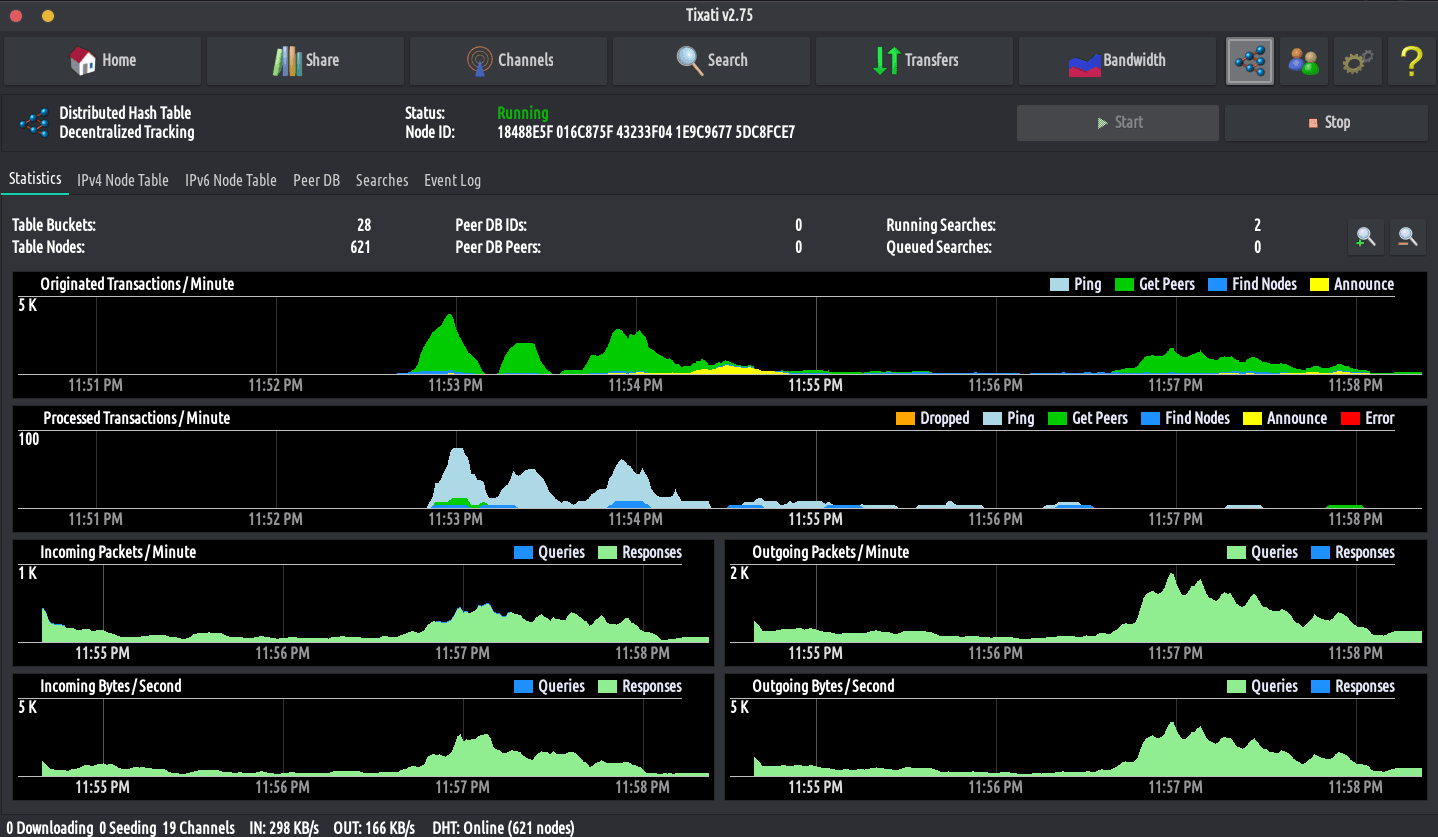
Task: Click the Incoming Packets / Minute title
Action: (x=118, y=552)
